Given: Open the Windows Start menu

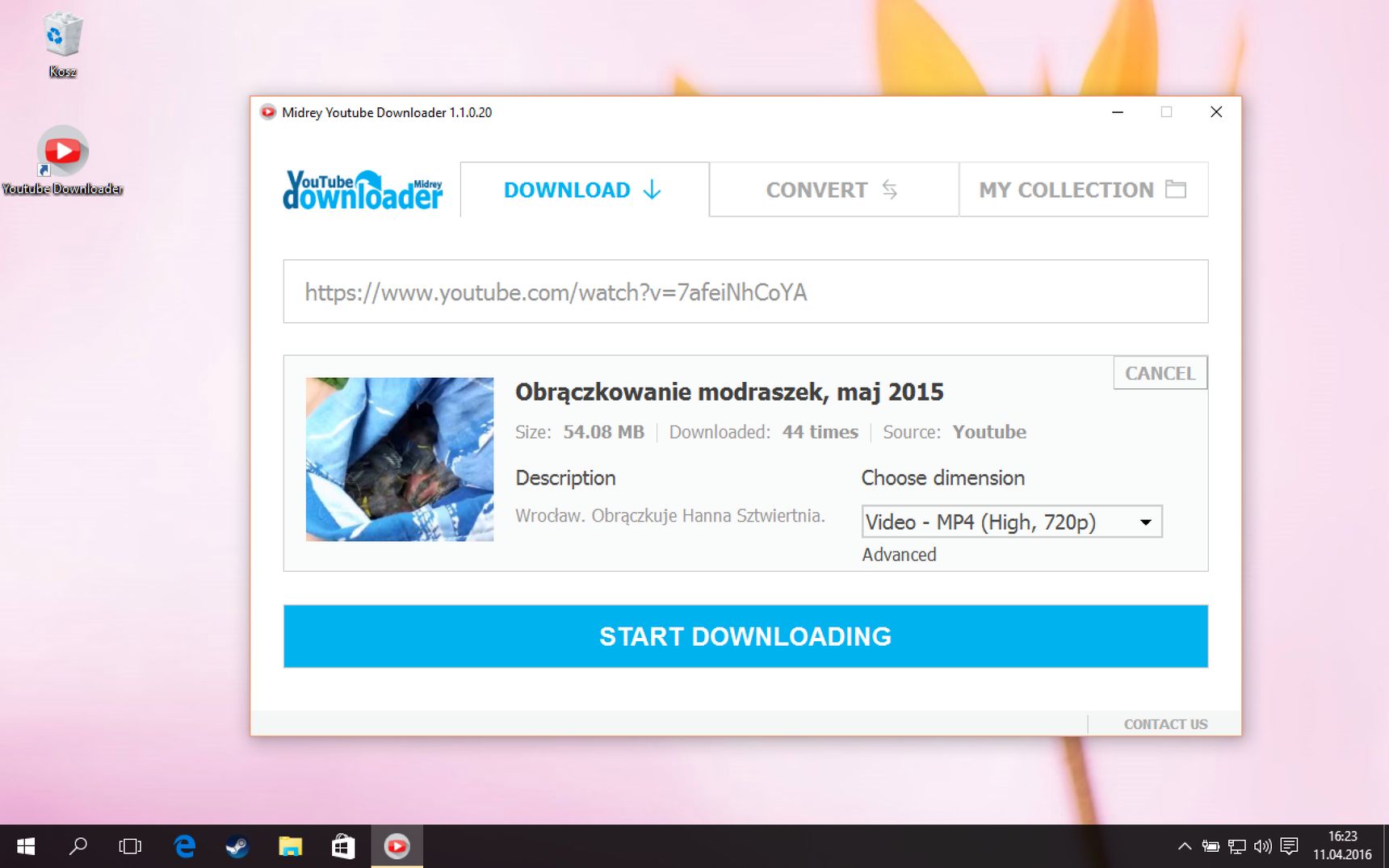Looking at the screenshot, I should pos(26,846).
